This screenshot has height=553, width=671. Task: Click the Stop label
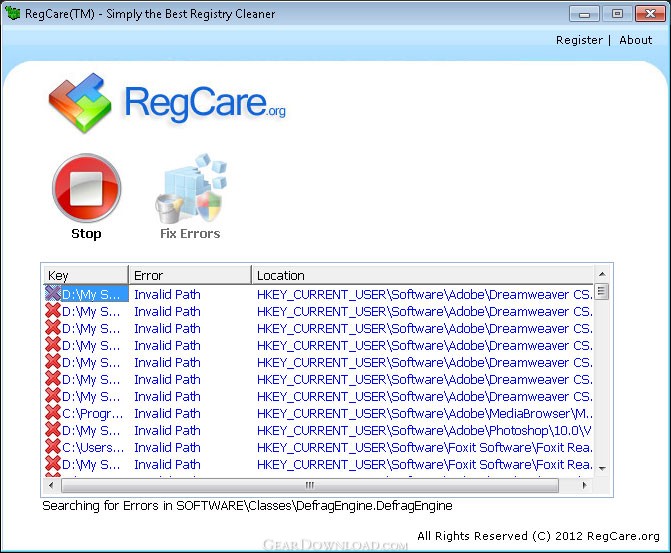[86, 234]
